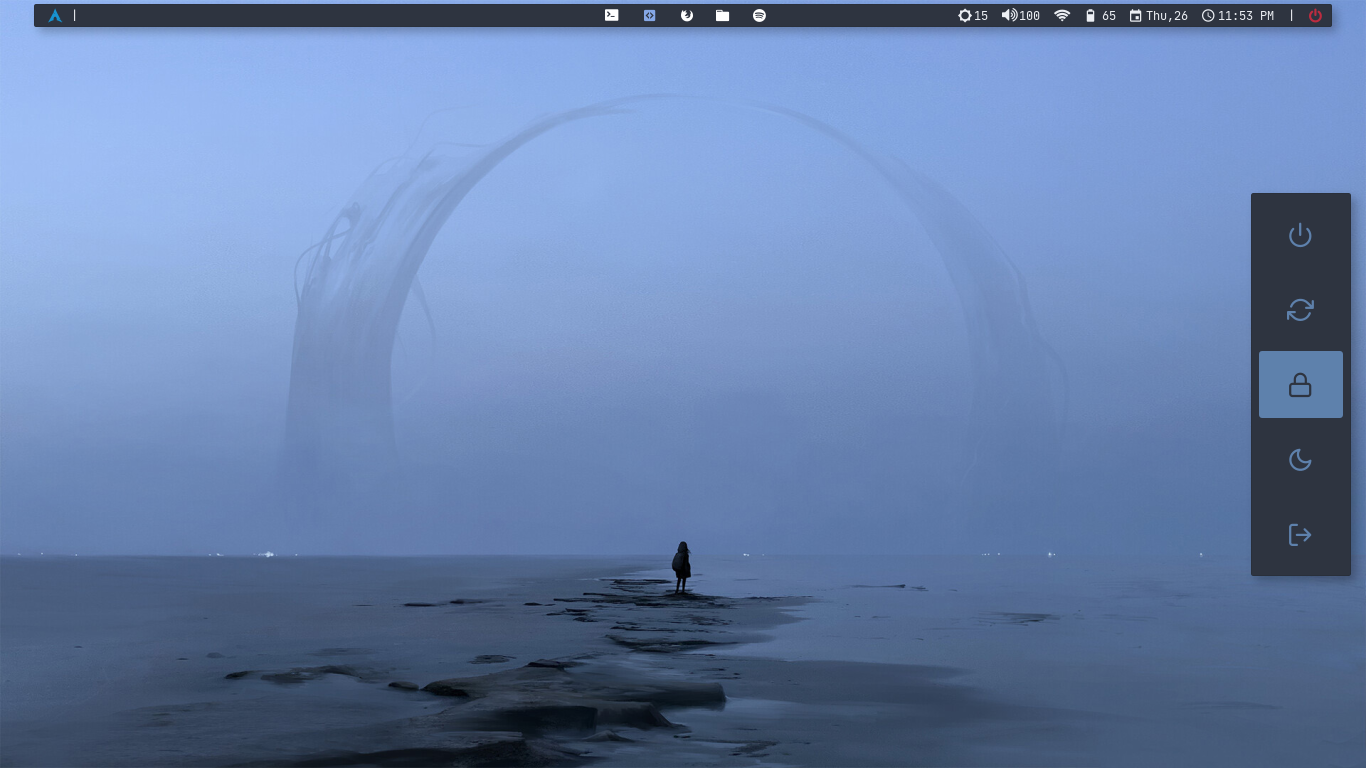Click the battery icon showing 65
The height and width of the screenshot is (768, 1366).
click(x=1090, y=16)
